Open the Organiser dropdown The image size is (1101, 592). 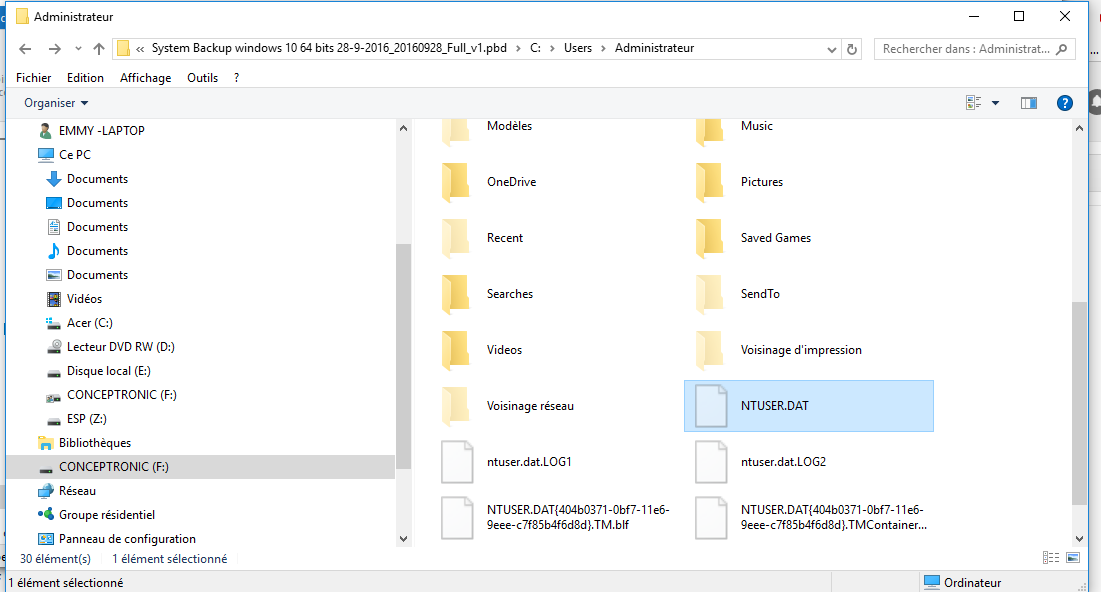[56, 103]
